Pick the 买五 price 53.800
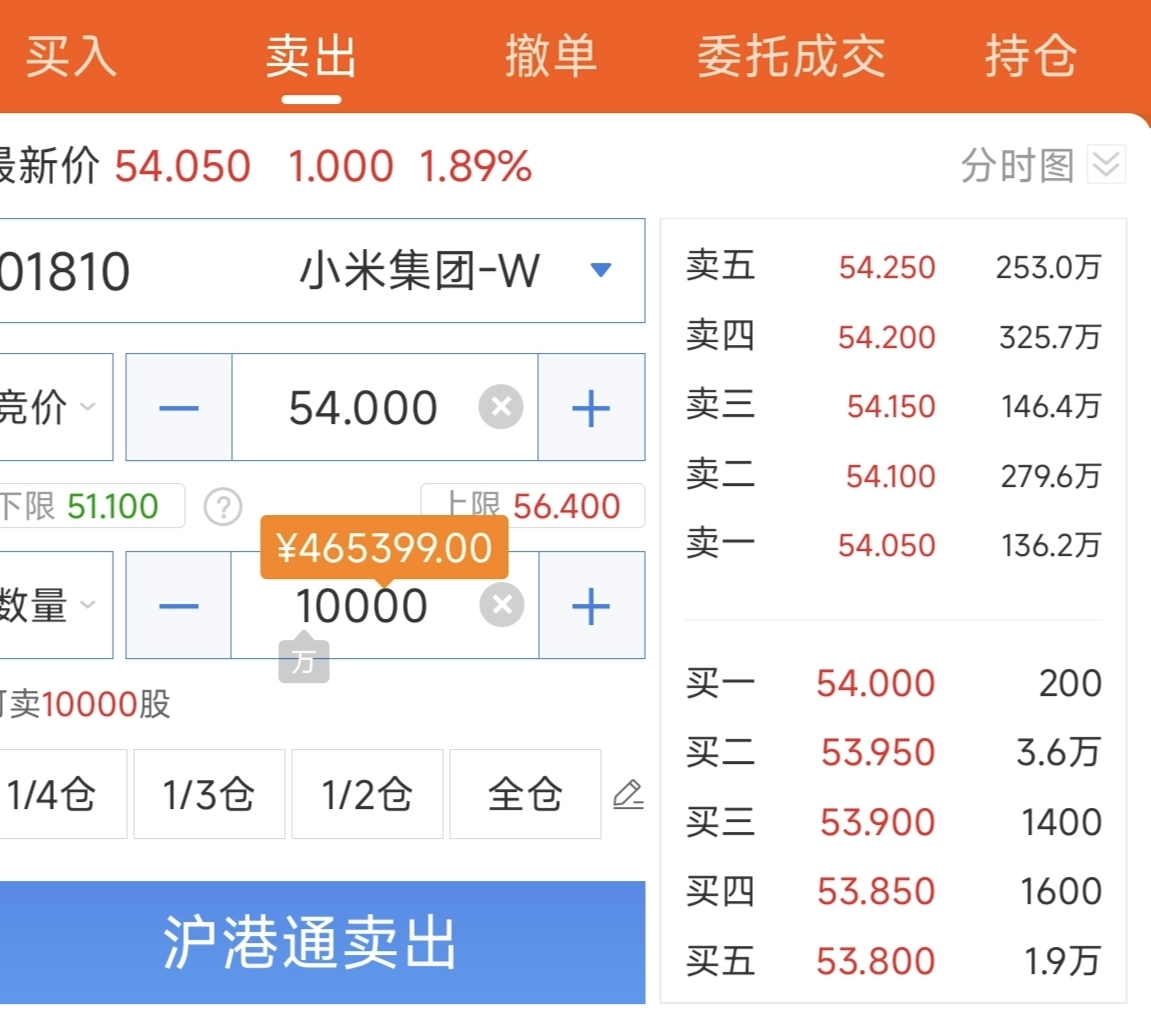The height and width of the screenshot is (1036, 1151). [x=876, y=960]
